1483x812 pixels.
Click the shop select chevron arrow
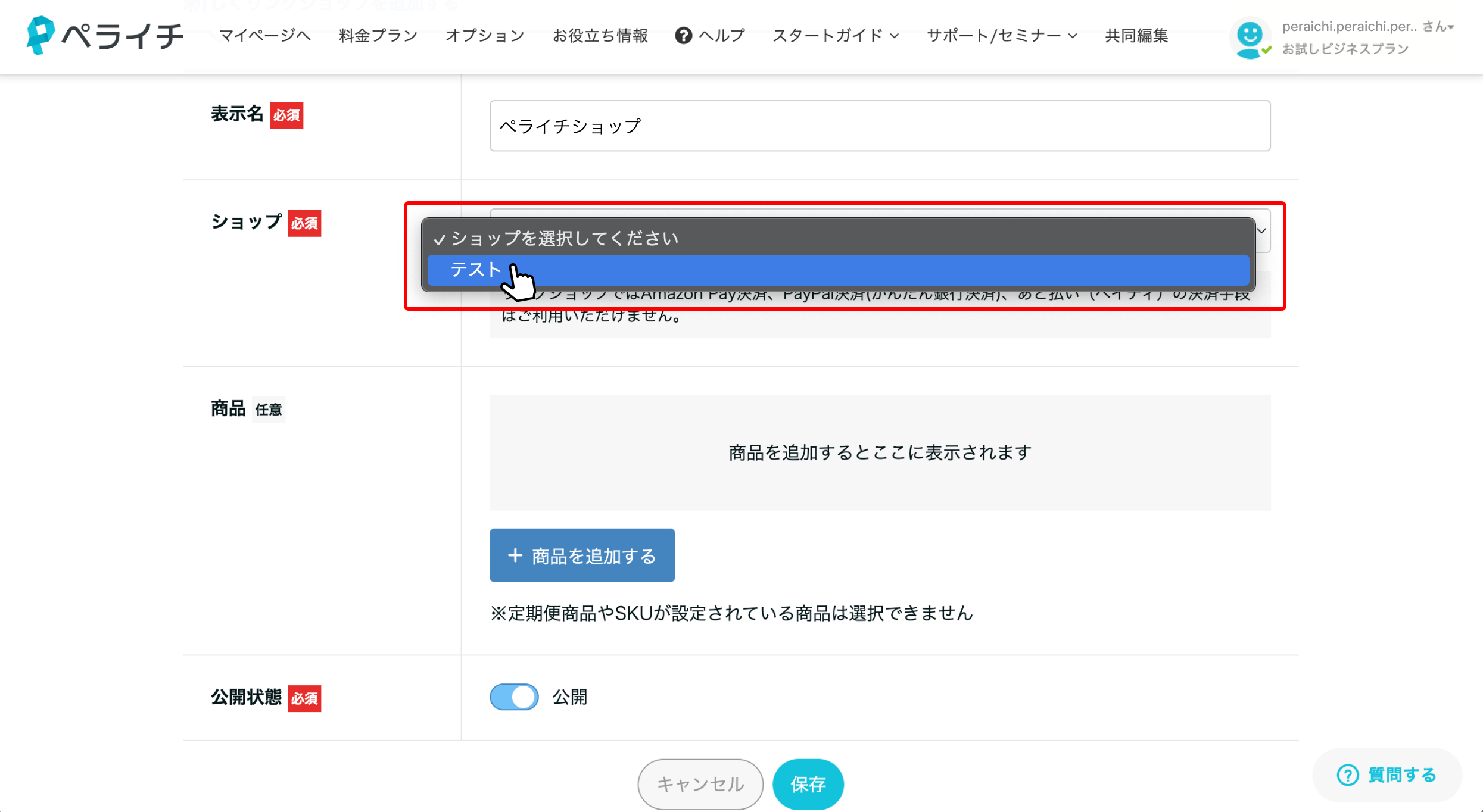(1261, 230)
